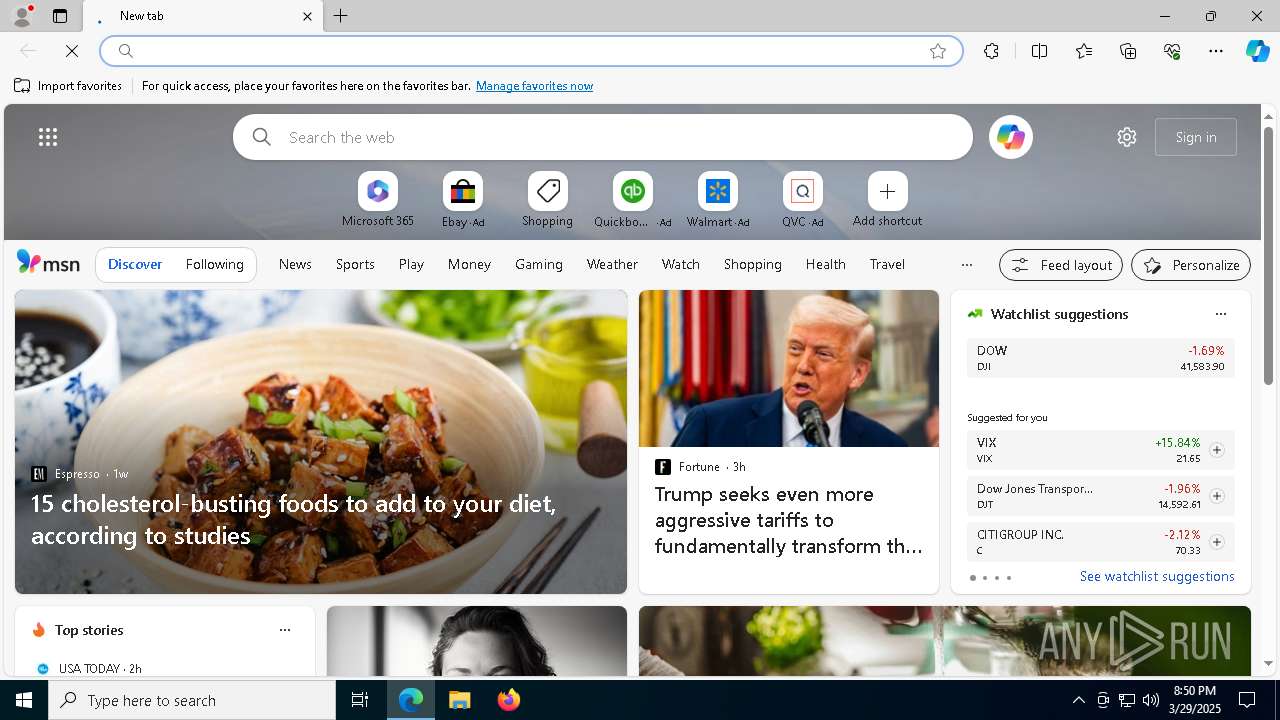
Task: Open the Edge profile icon
Action: click(22, 16)
